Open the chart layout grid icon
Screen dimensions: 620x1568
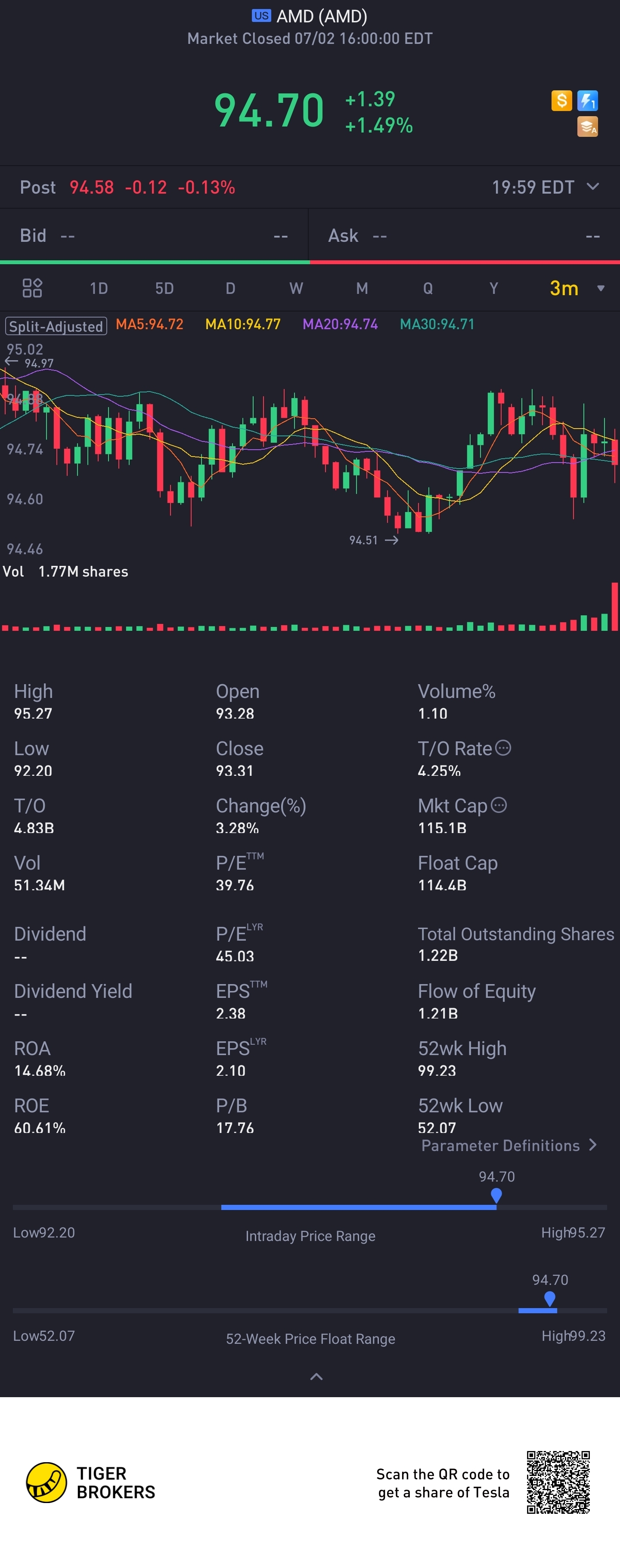tap(32, 288)
